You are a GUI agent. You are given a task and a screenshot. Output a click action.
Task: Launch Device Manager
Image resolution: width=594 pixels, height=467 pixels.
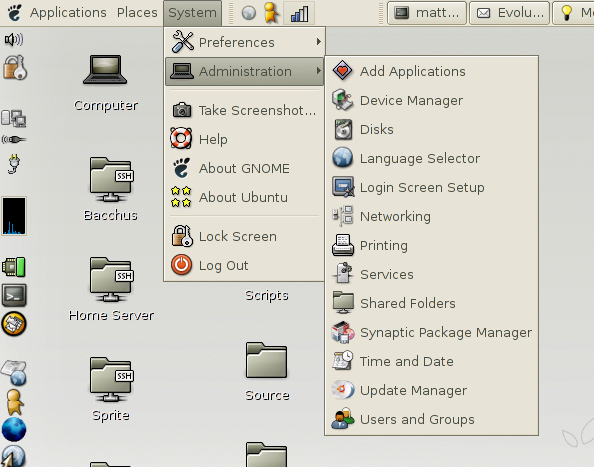(431, 101)
